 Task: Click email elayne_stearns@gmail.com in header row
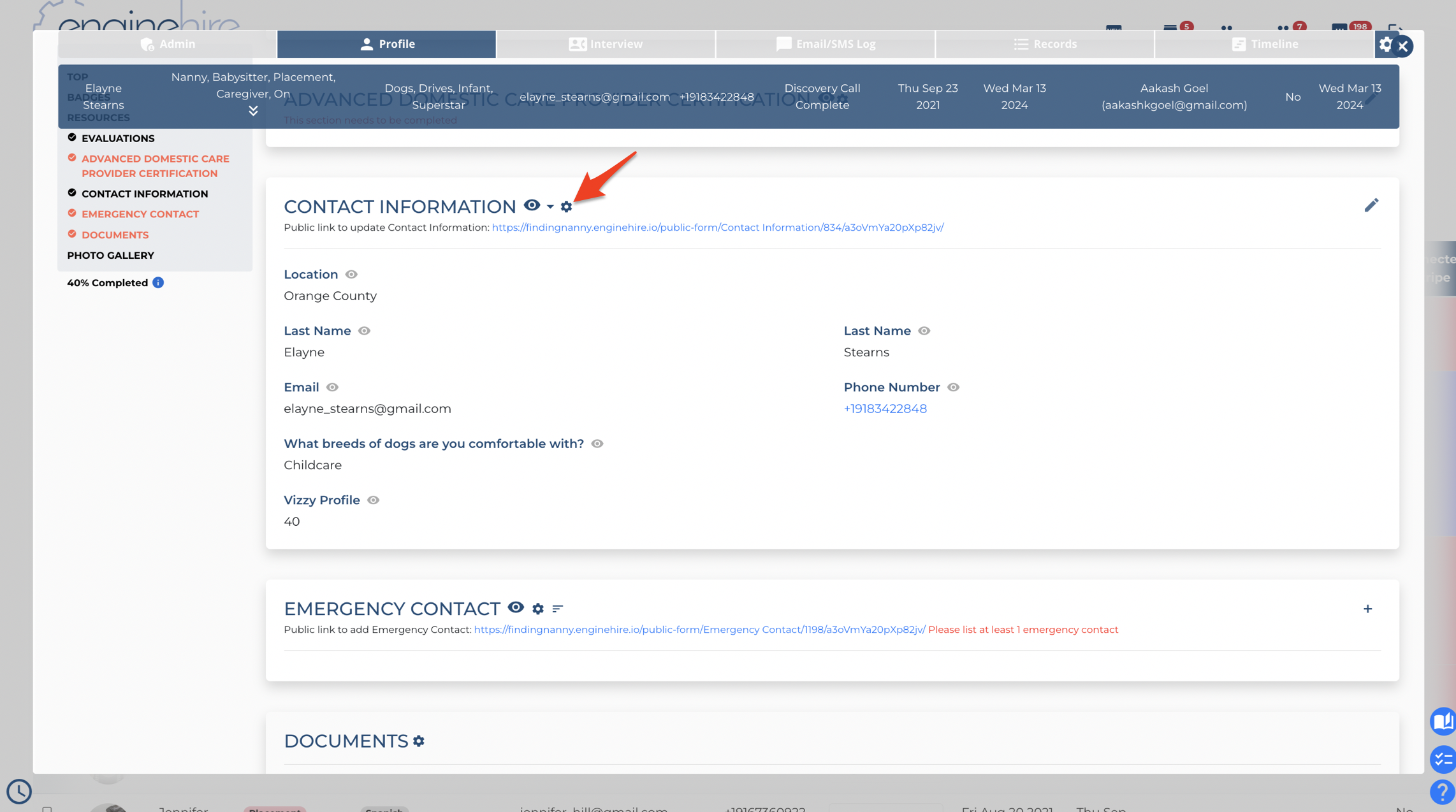coord(594,97)
